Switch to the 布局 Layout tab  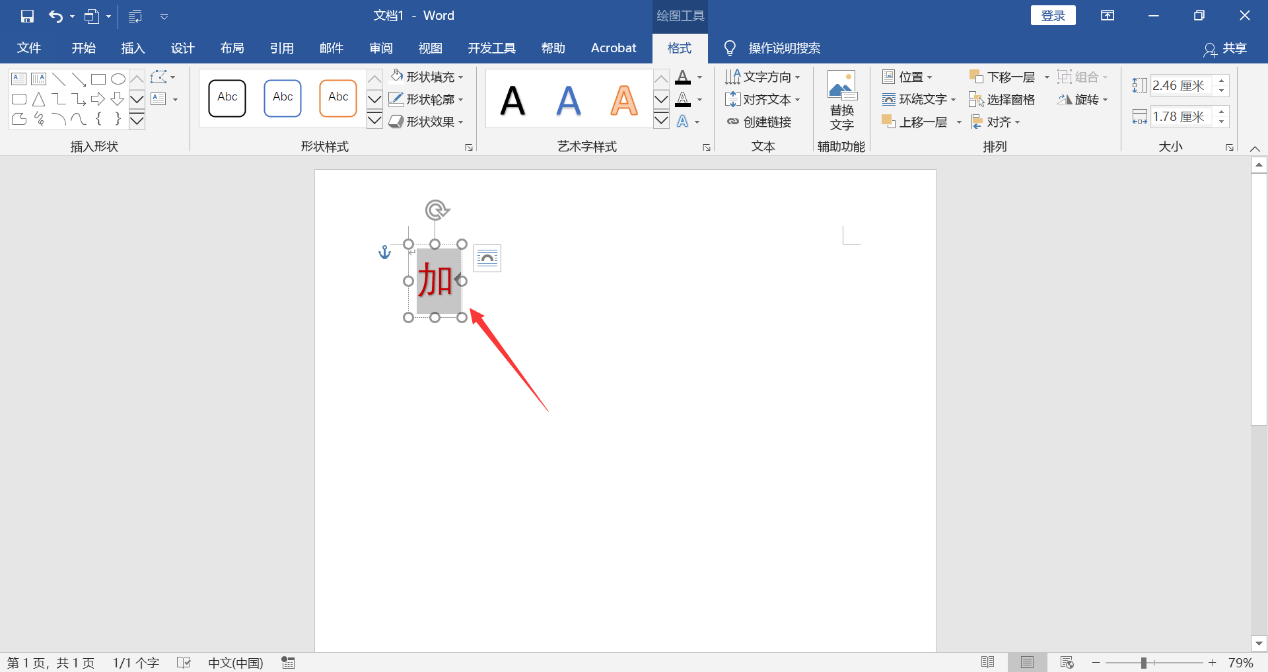[x=232, y=48]
